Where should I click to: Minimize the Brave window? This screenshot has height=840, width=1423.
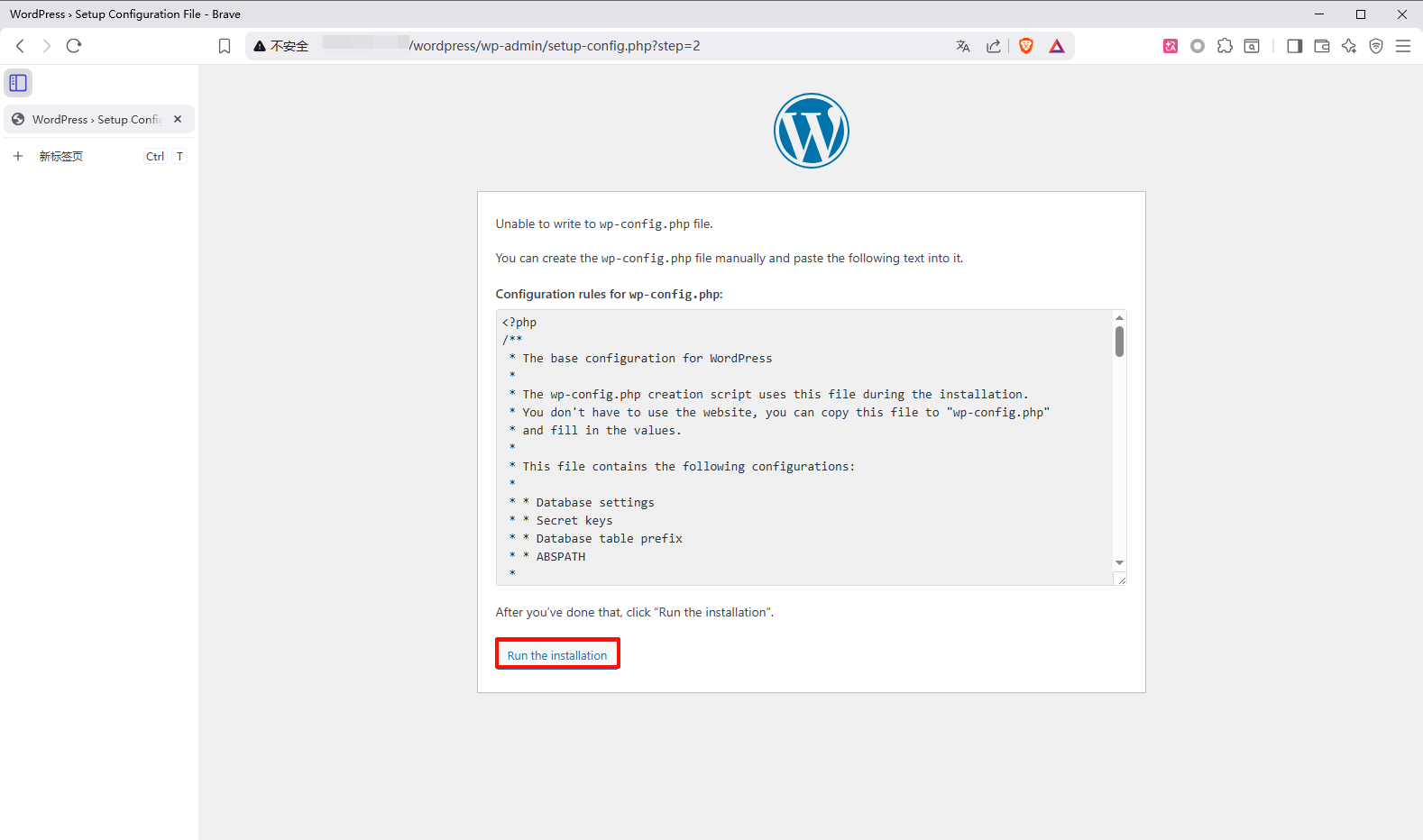(x=1319, y=14)
